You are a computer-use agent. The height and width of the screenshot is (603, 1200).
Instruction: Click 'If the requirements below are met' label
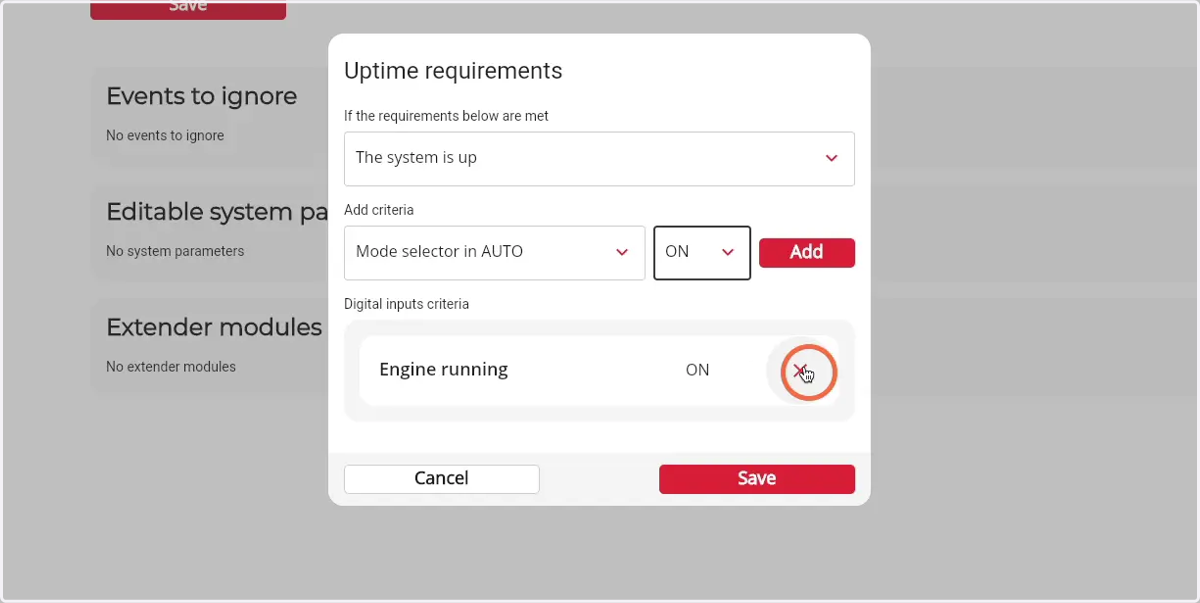pyautogui.click(x=446, y=116)
